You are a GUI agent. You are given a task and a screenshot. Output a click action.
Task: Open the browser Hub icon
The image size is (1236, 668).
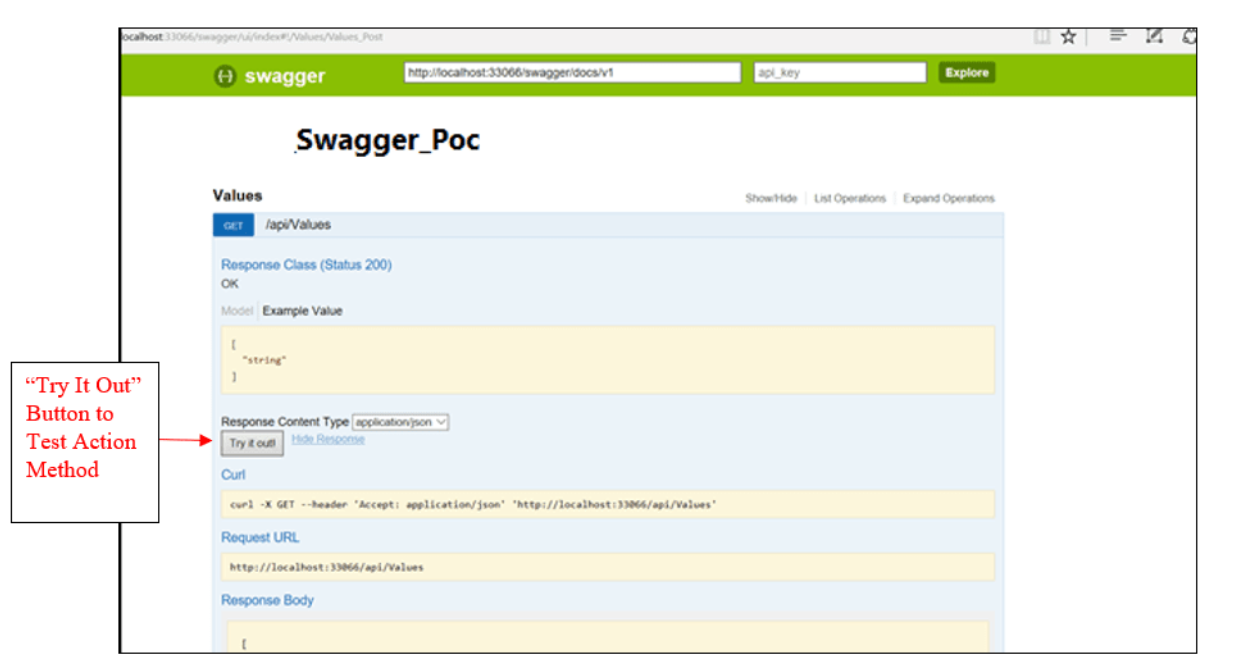1117,36
